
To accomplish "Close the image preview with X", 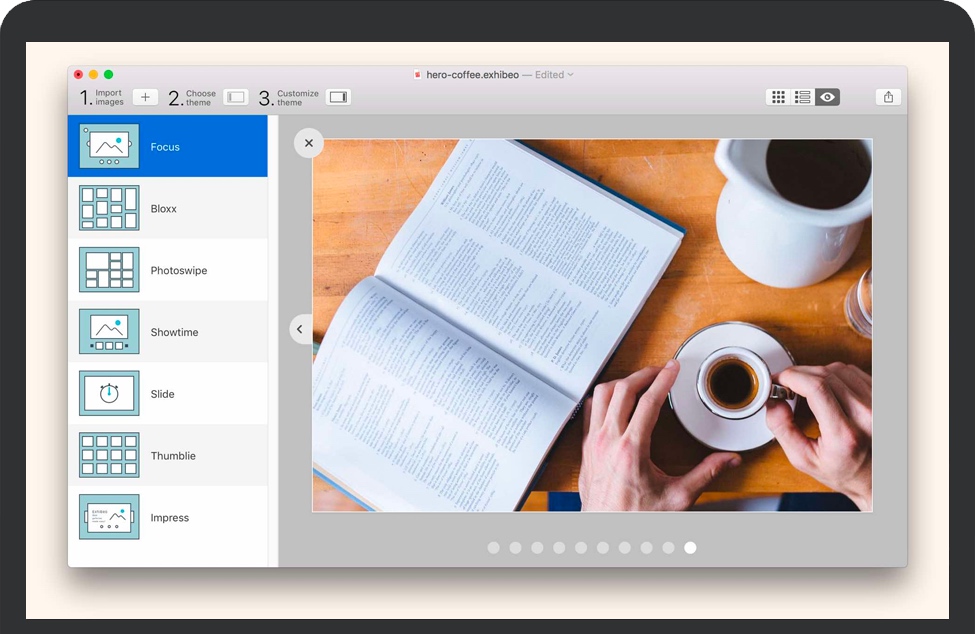I will pyautogui.click(x=309, y=143).
